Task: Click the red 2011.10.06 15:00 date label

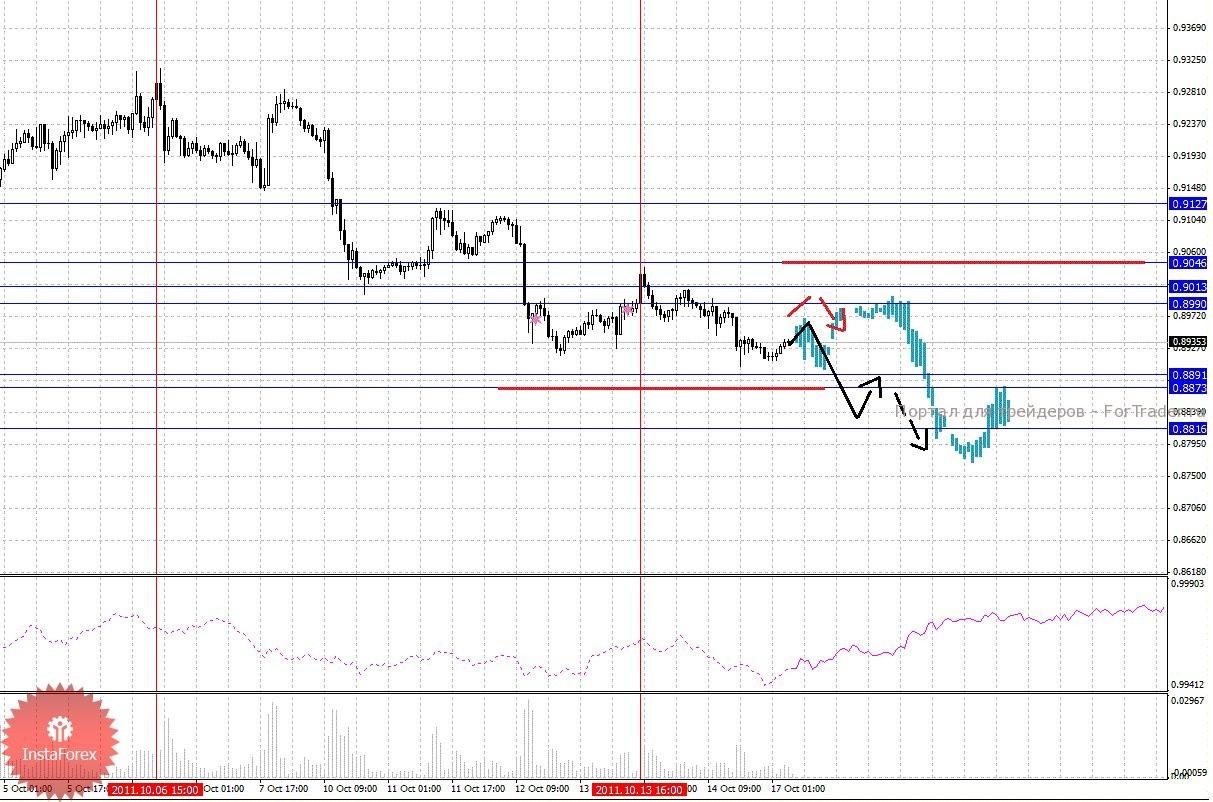Action: pyautogui.click(x=155, y=789)
